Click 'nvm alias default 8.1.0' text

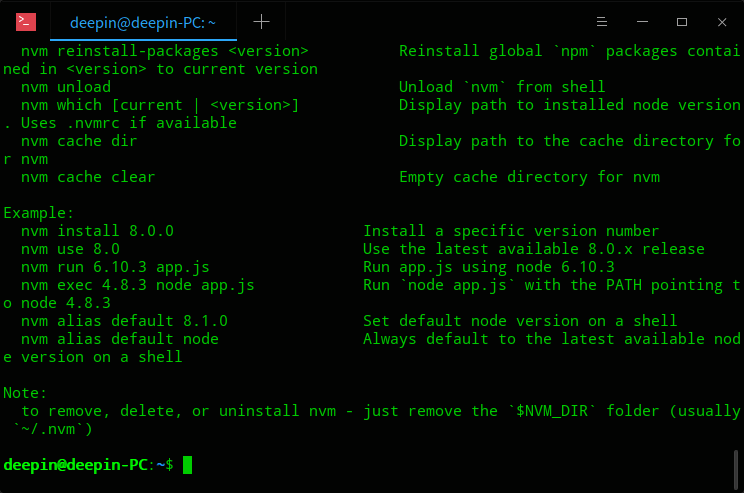click(124, 321)
